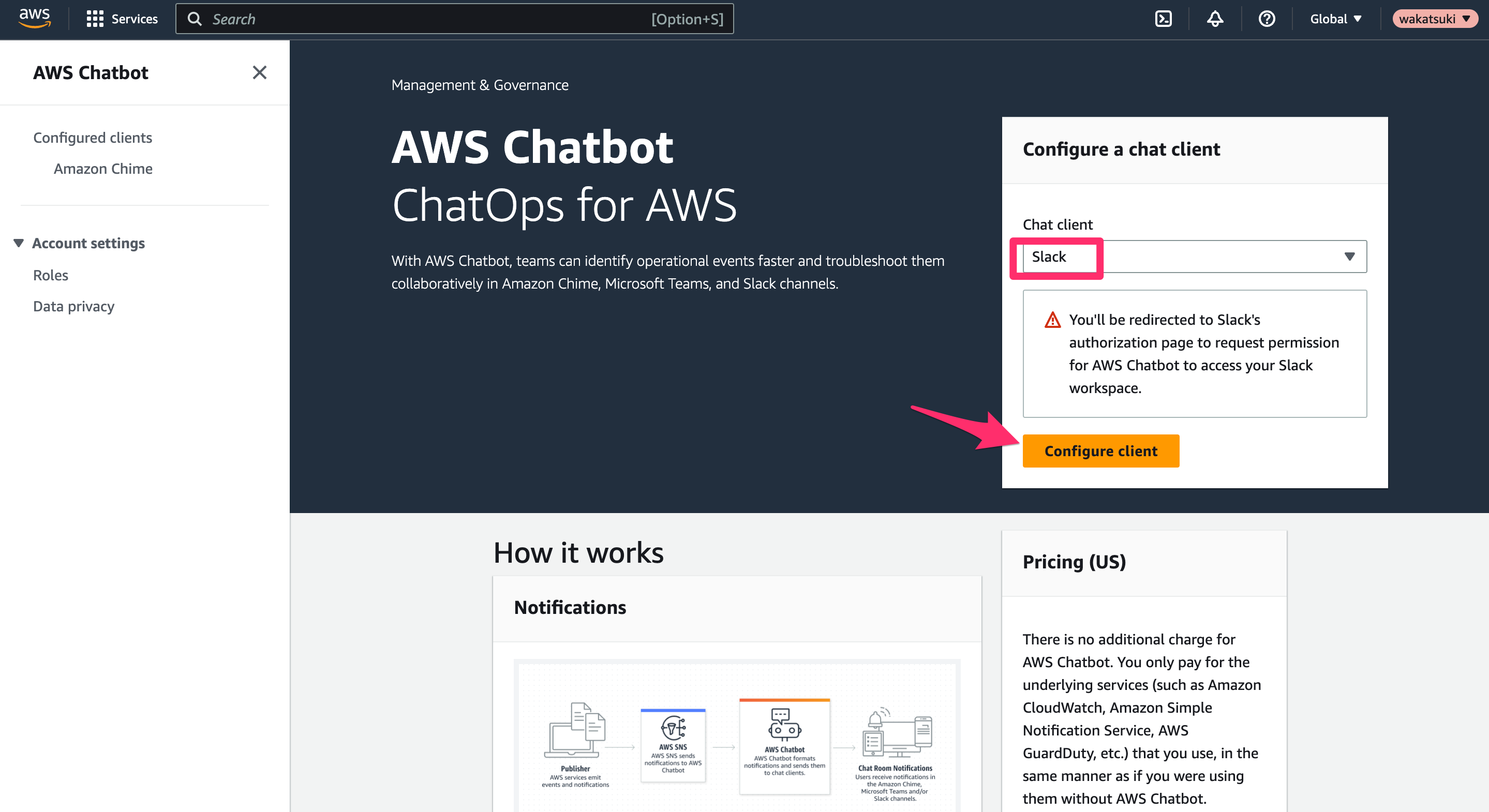Select Data privacy under Account settings
1489x812 pixels.
click(73, 306)
